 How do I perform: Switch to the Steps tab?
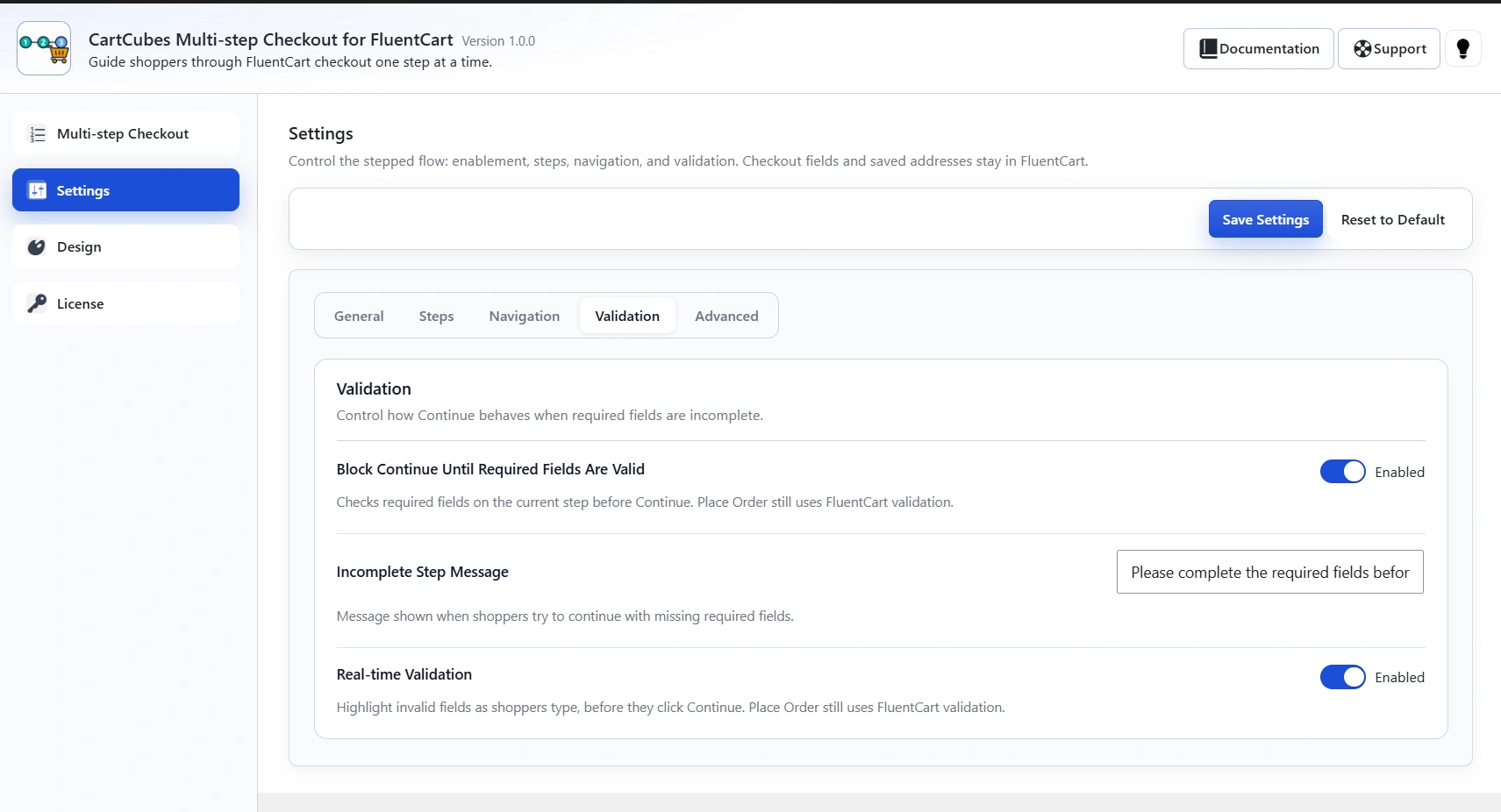tap(436, 316)
